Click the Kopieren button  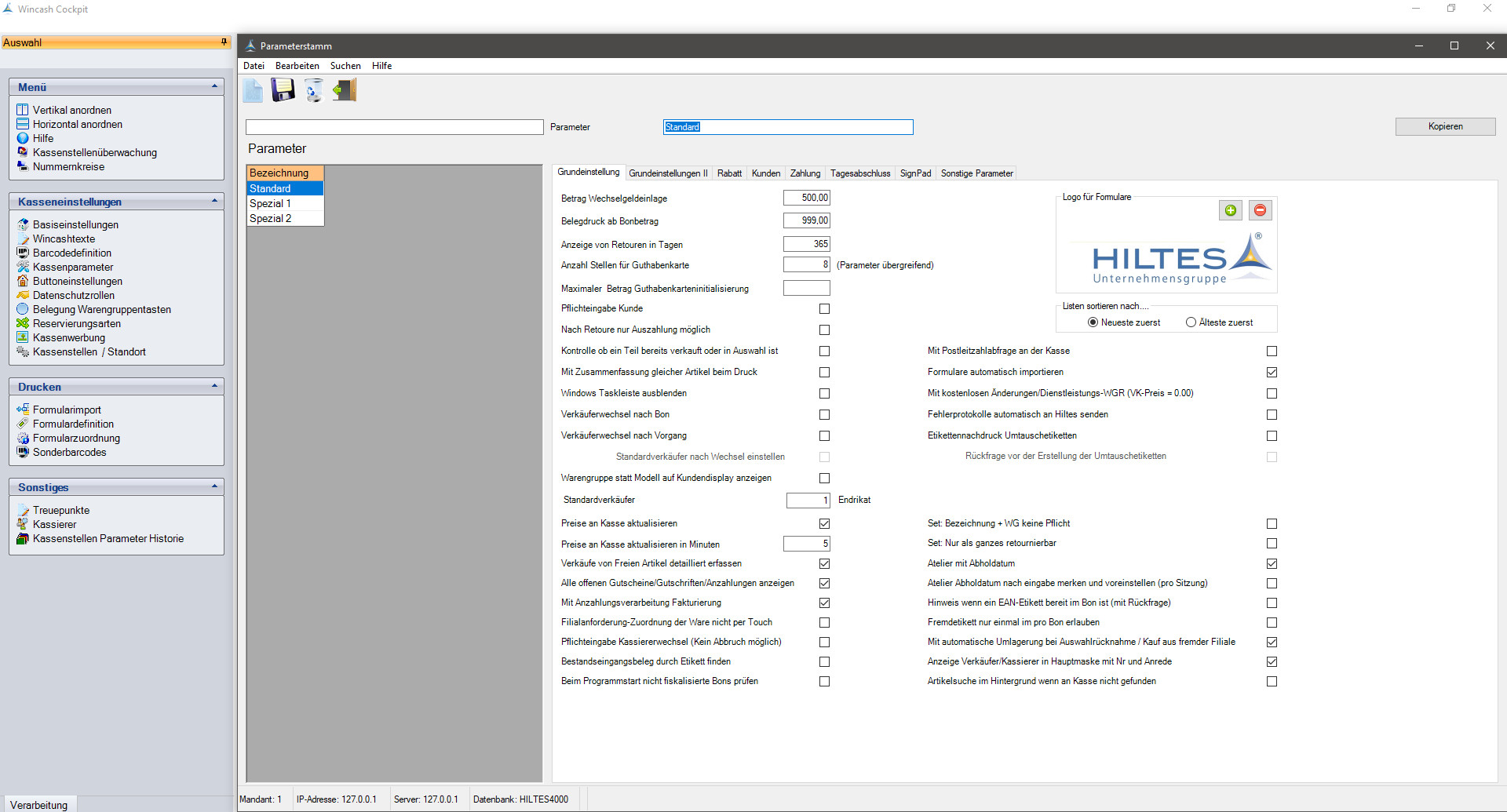[1444, 126]
